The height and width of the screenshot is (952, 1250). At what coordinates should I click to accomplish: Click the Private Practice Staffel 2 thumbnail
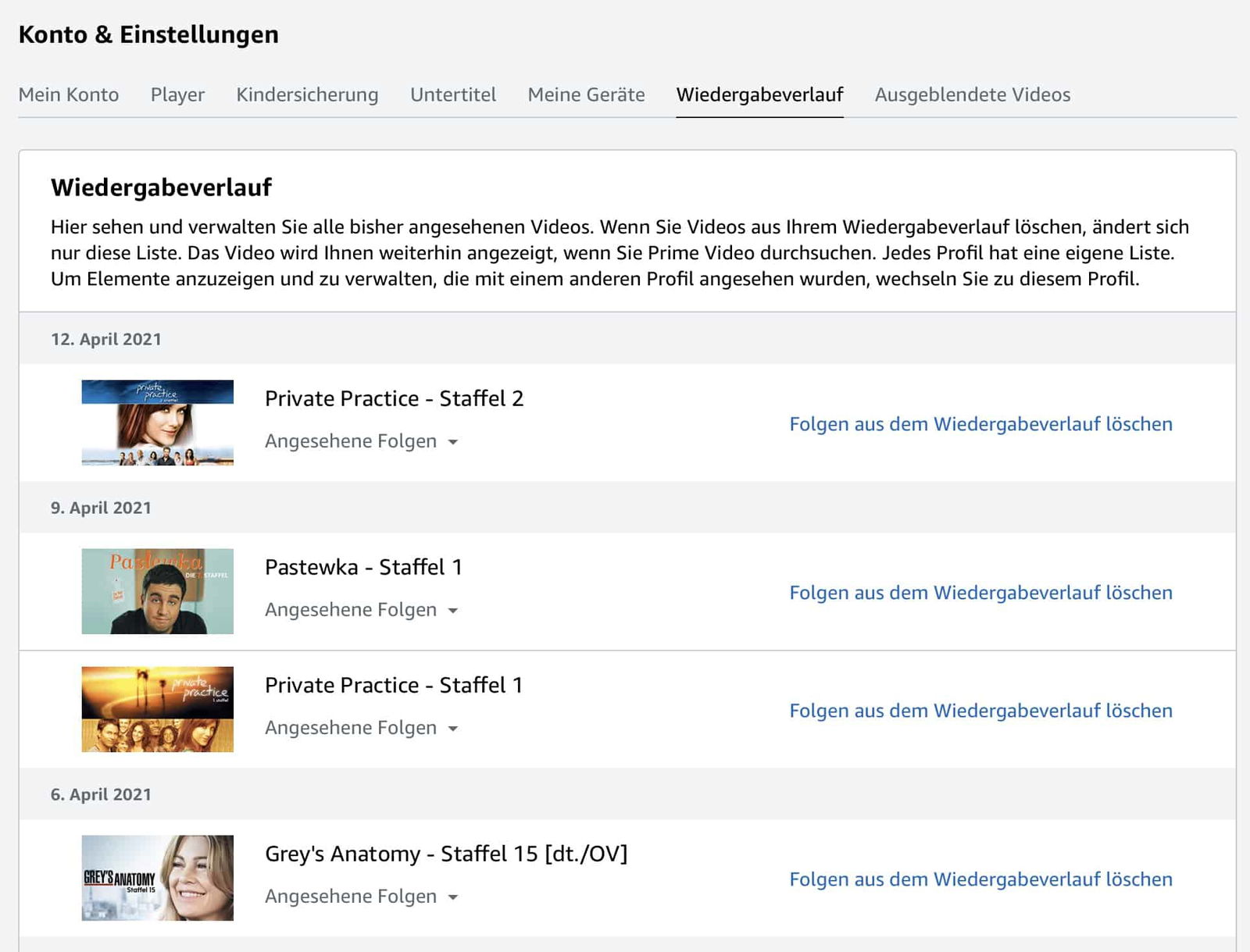point(157,423)
